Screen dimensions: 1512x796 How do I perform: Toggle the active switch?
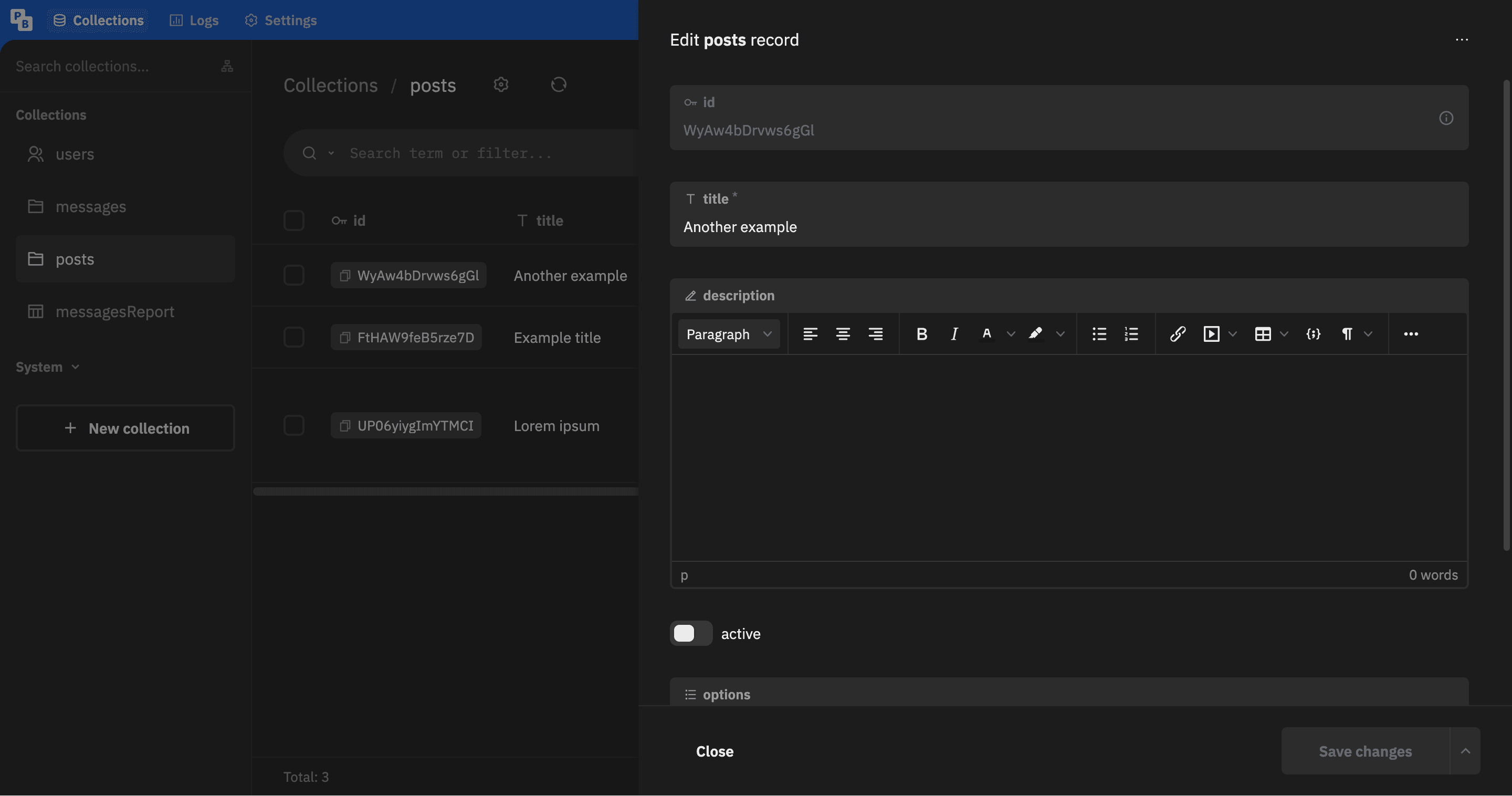[691, 633]
